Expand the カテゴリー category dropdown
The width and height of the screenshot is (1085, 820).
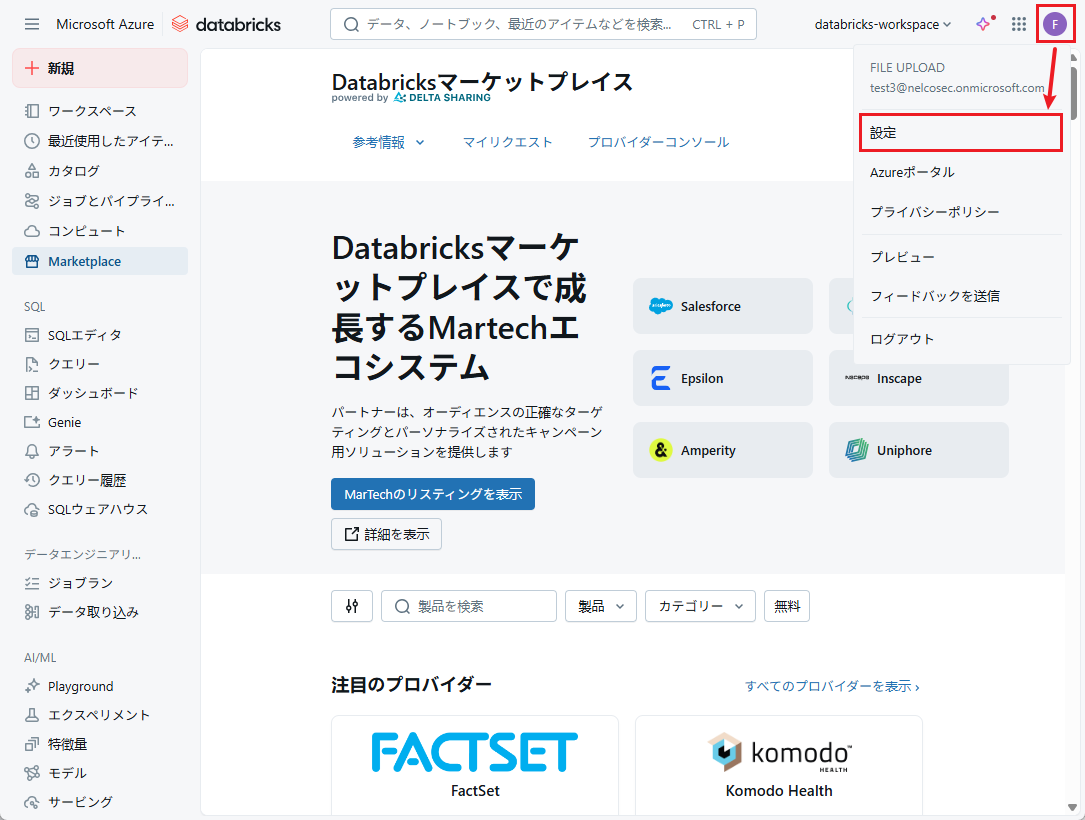point(700,606)
